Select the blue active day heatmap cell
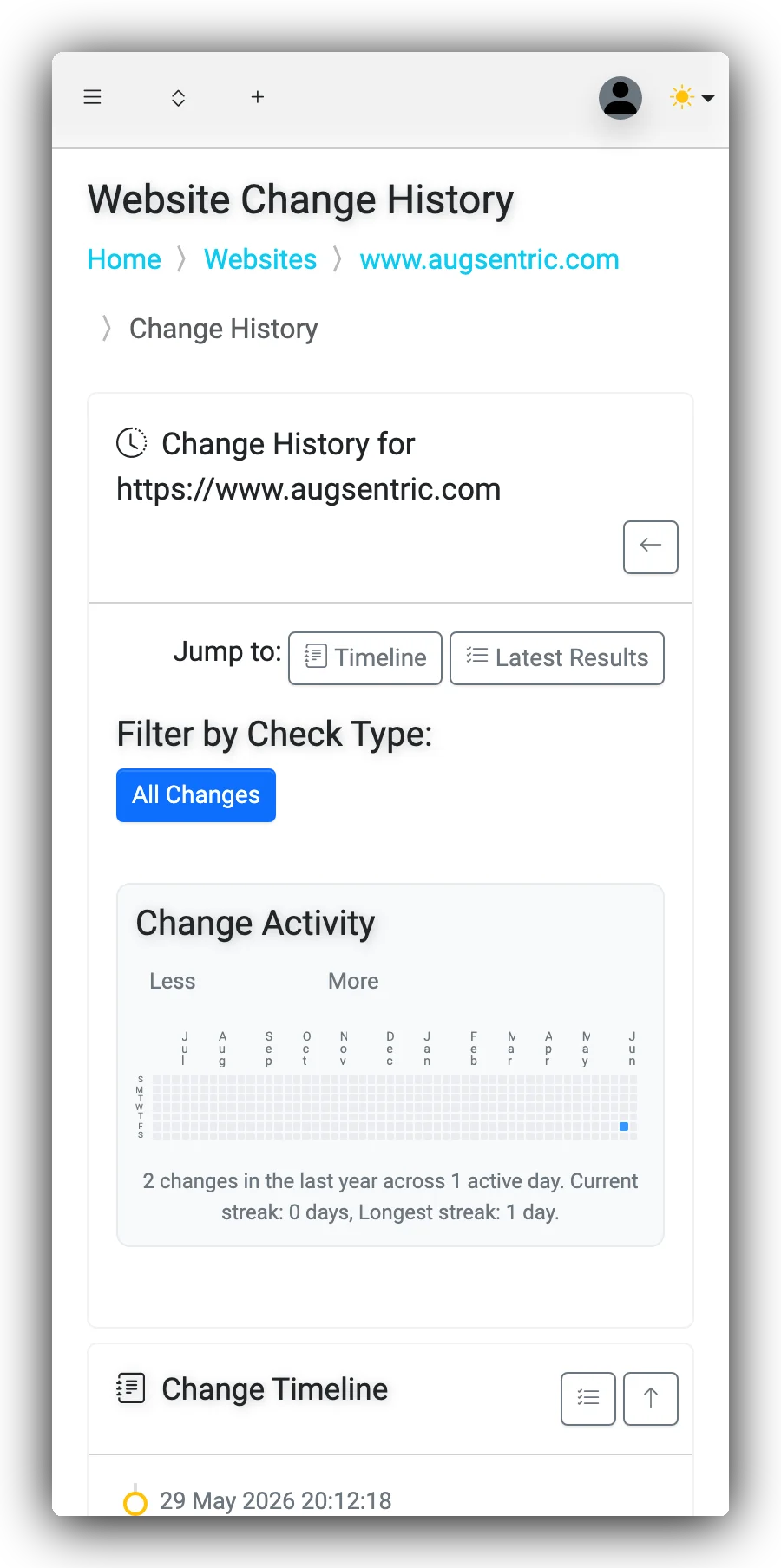Image resolution: width=781 pixels, height=1568 pixels. pyautogui.click(x=624, y=1126)
